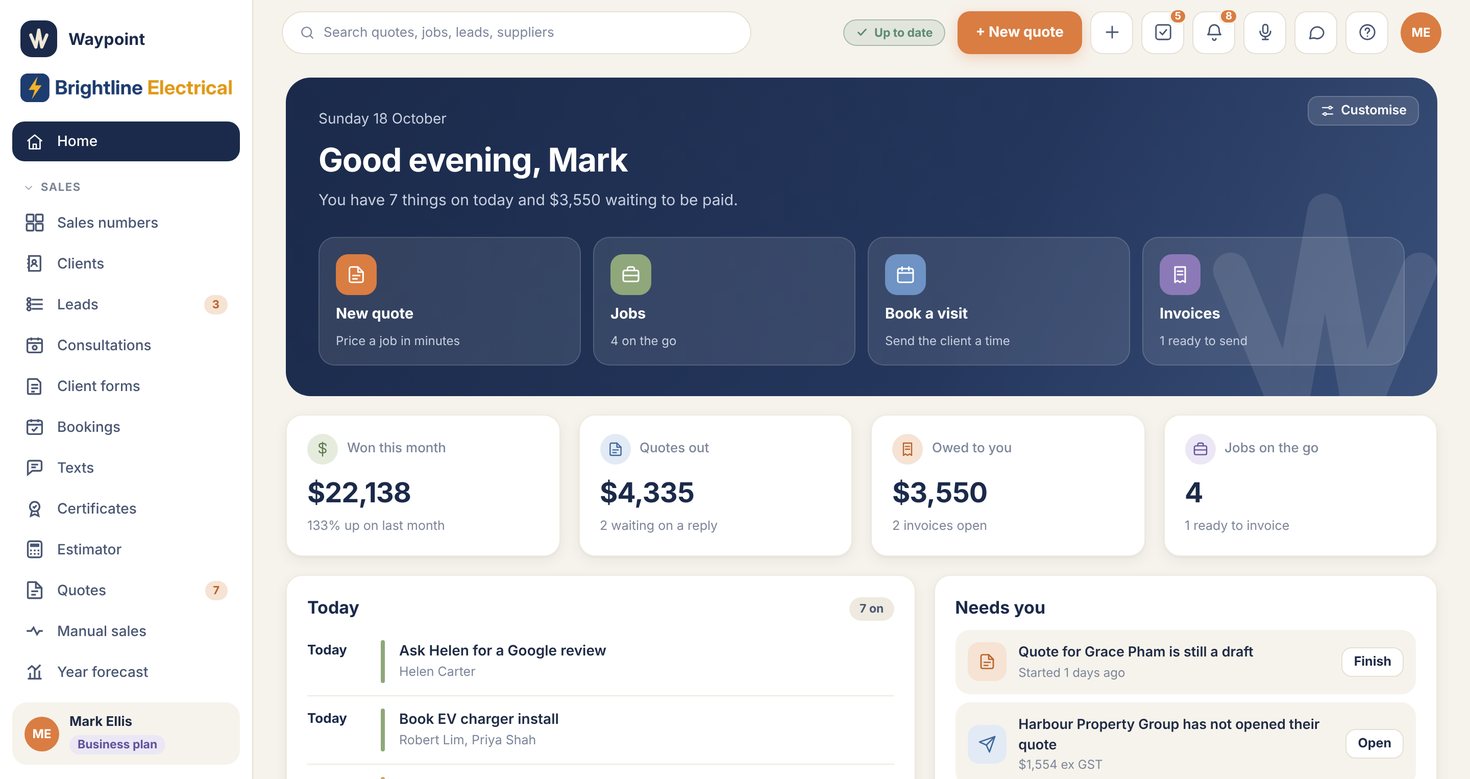Open Texts in the sidebar

126,468
